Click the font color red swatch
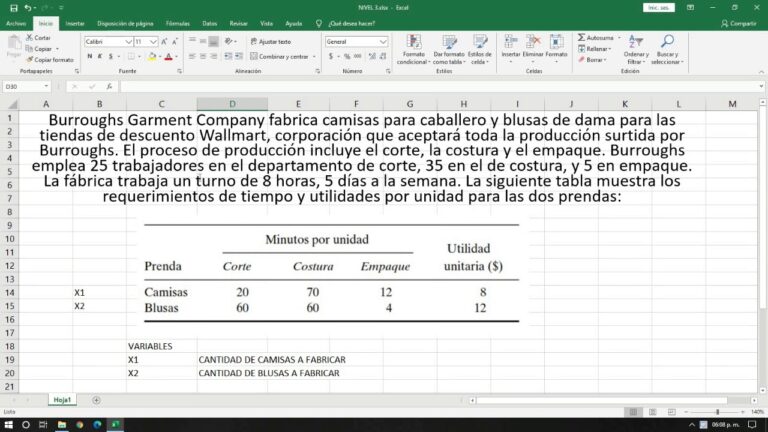This screenshot has height=432, width=768. (x=168, y=57)
